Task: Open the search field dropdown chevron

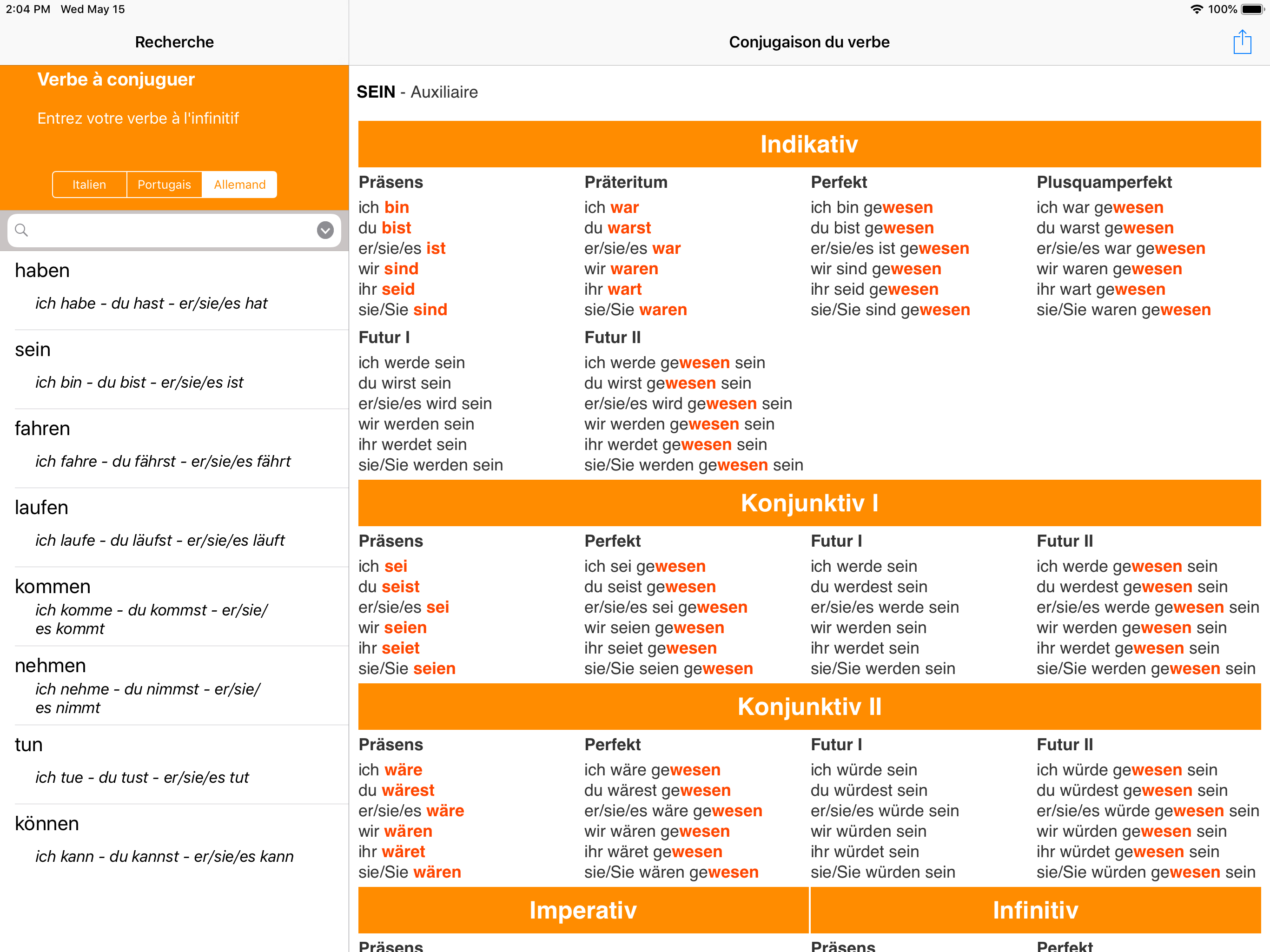Action: 325,230
